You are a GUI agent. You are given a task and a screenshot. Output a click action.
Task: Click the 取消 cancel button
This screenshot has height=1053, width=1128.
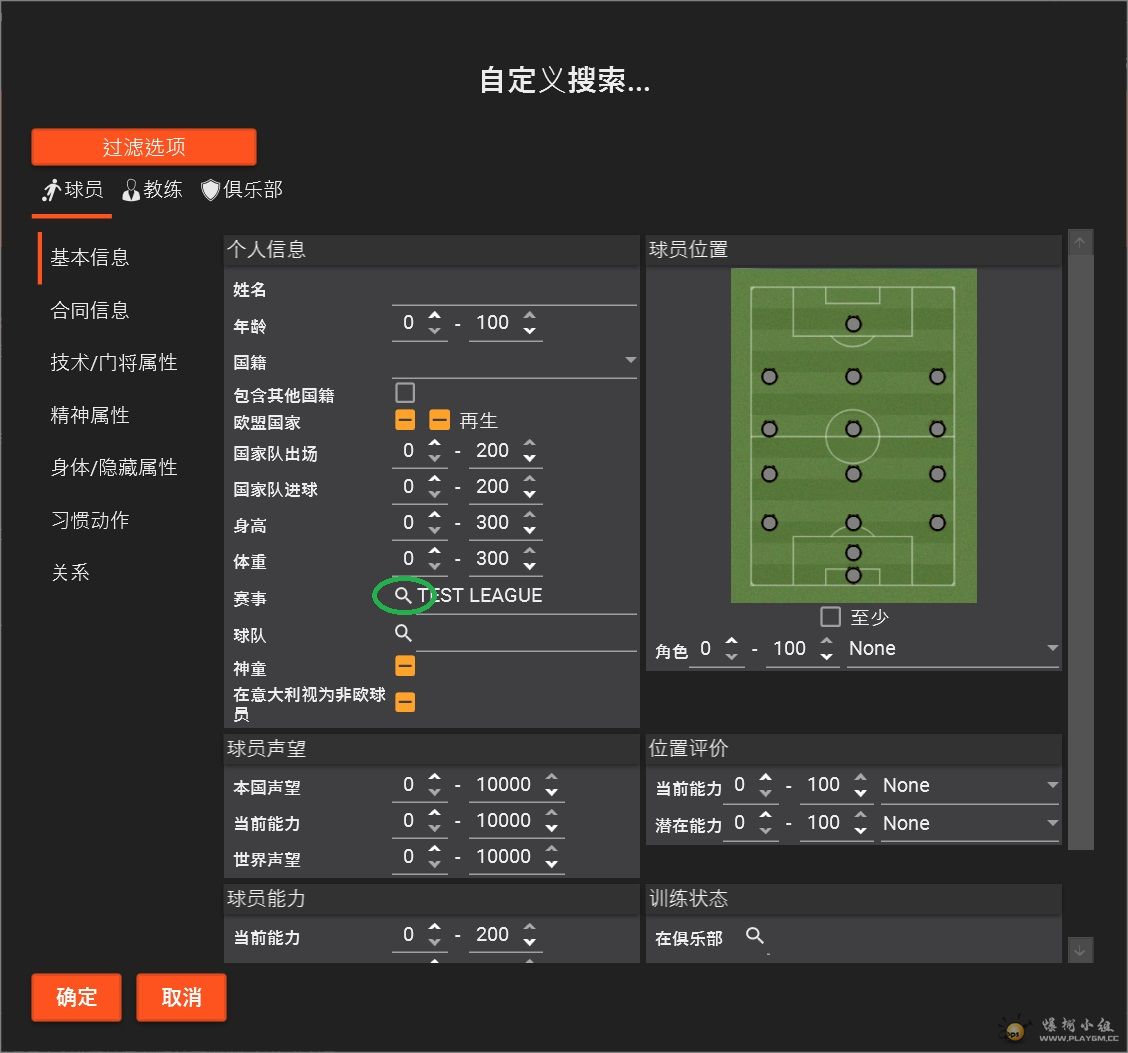(x=181, y=997)
